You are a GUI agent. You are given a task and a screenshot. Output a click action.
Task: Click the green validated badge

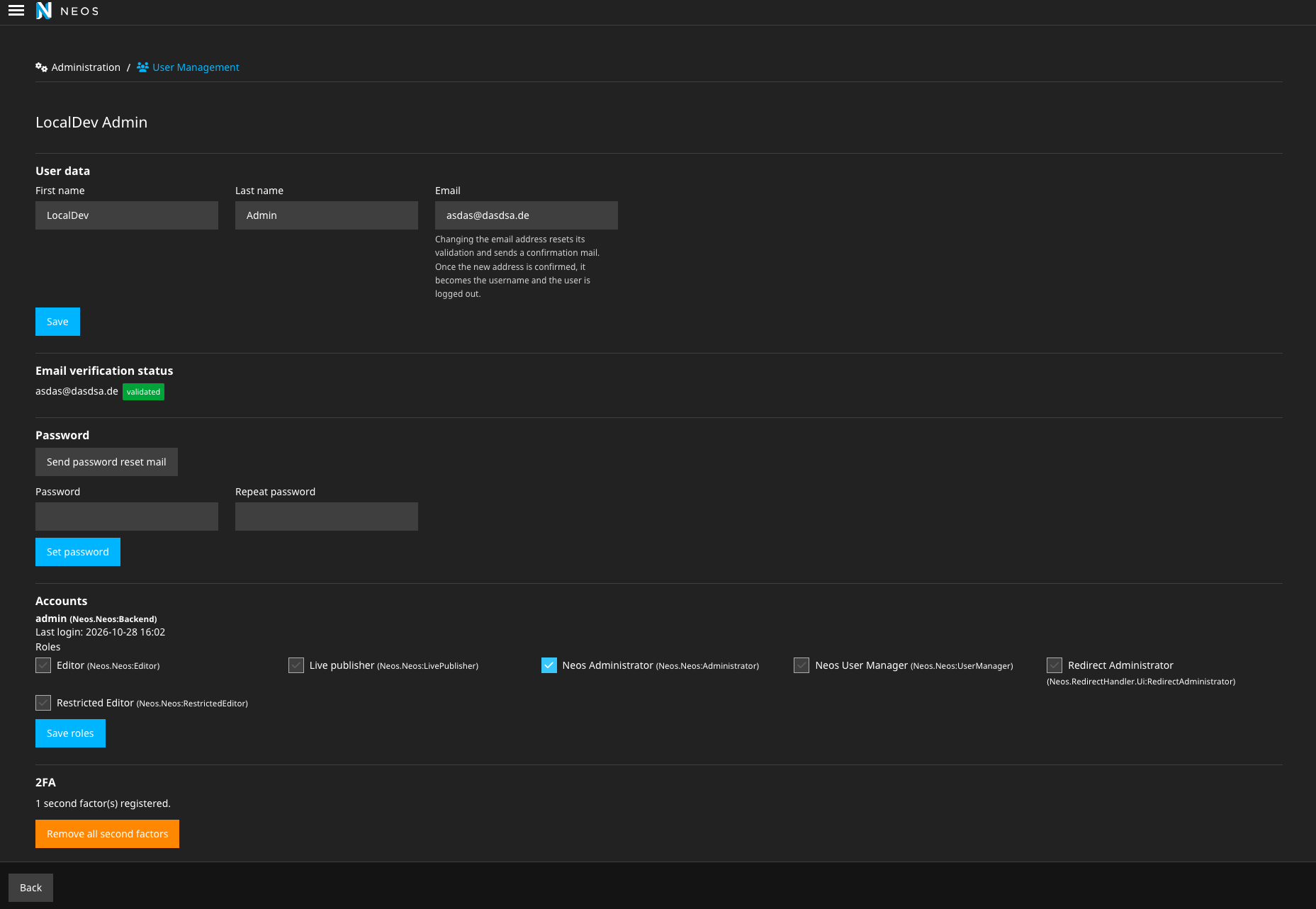[143, 392]
